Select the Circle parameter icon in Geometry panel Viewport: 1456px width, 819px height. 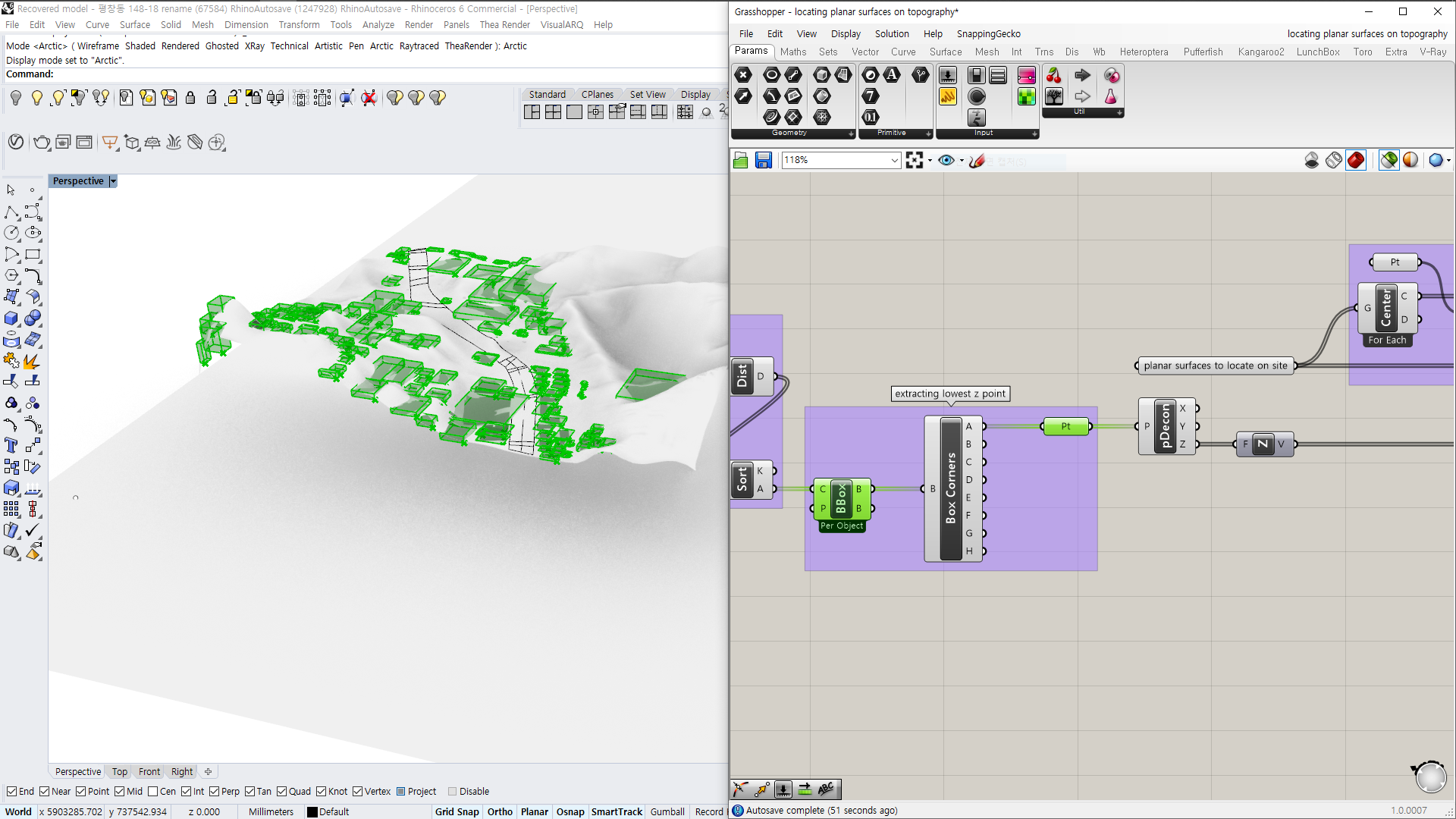tap(771, 74)
